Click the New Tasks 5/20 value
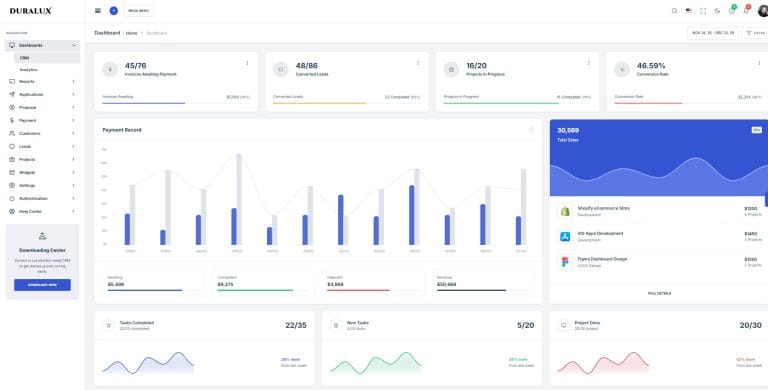 pyautogui.click(x=526, y=325)
